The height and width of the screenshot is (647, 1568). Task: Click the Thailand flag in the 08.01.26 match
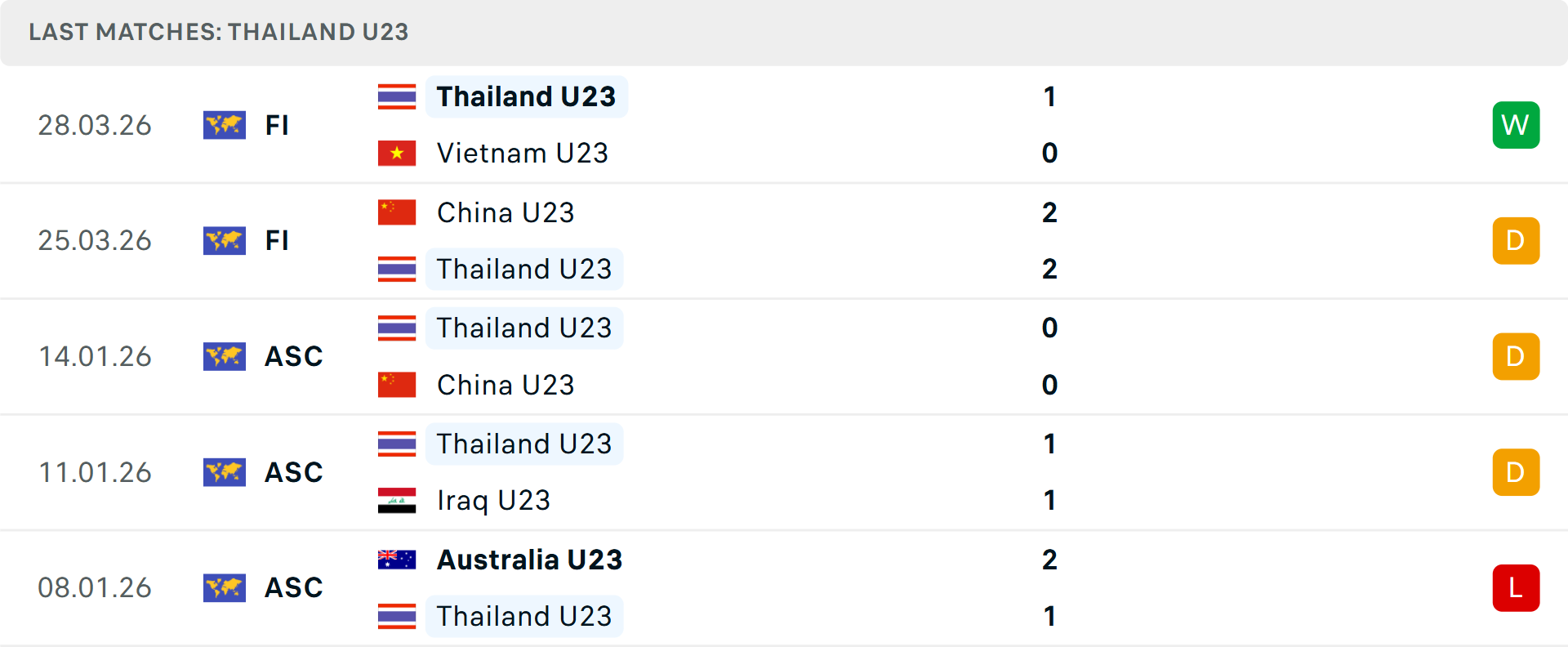click(x=397, y=616)
